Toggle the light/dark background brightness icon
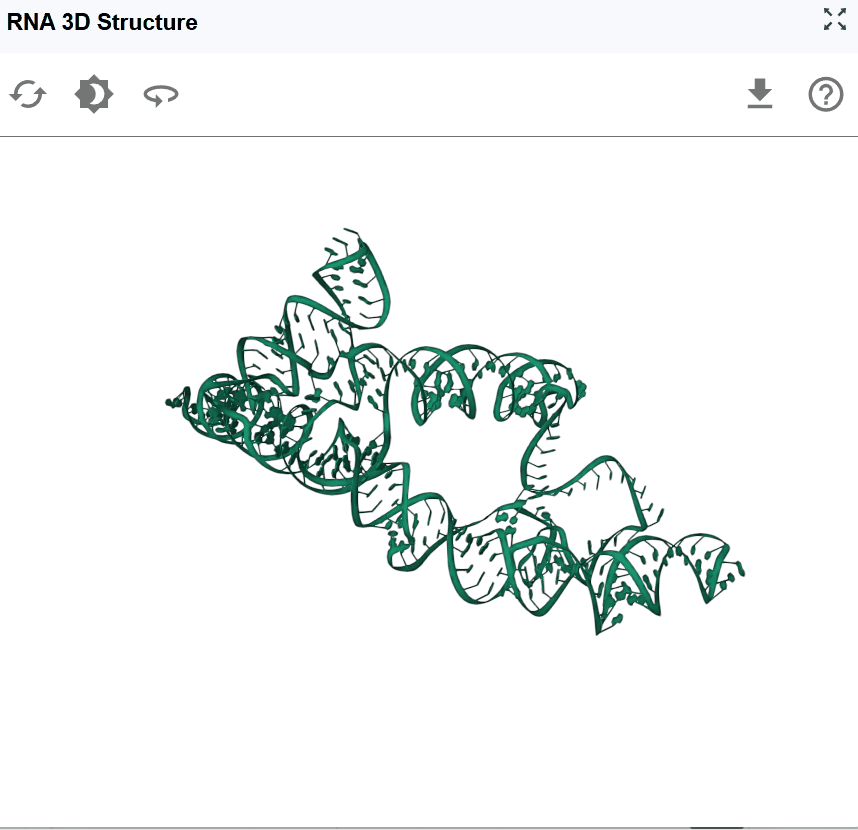The height and width of the screenshot is (830, 858). [94, 94]
